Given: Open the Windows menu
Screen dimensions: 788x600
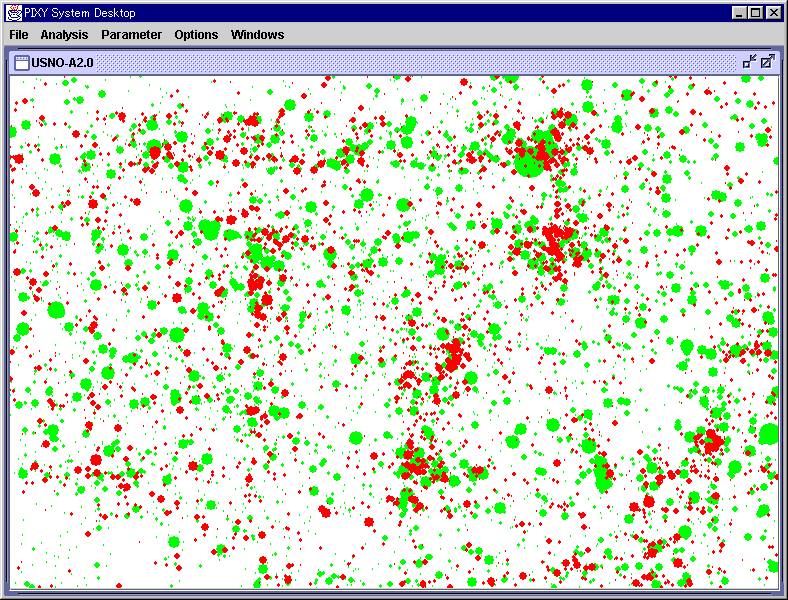Looking at the screenshot, I should (257, 35).
